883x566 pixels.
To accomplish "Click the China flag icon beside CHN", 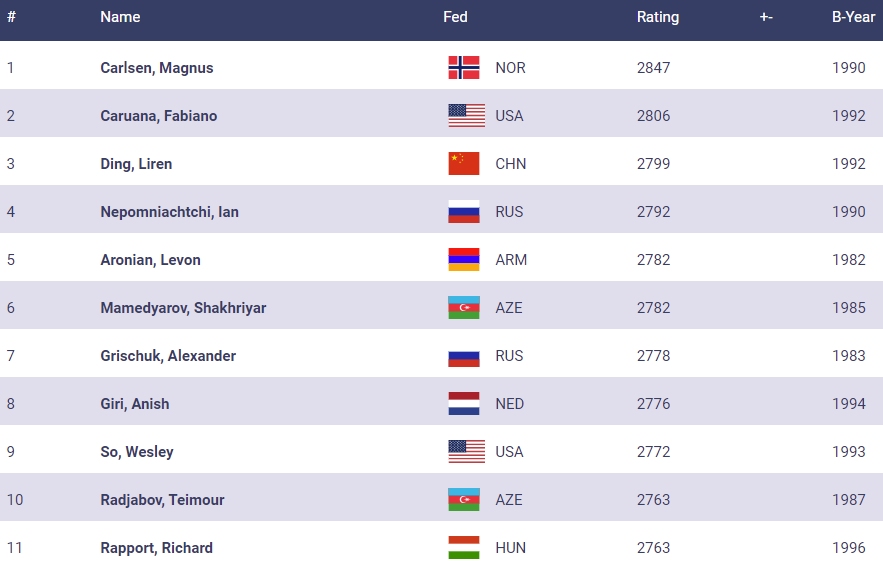I will pyautogui.click(x=464, y=164).
